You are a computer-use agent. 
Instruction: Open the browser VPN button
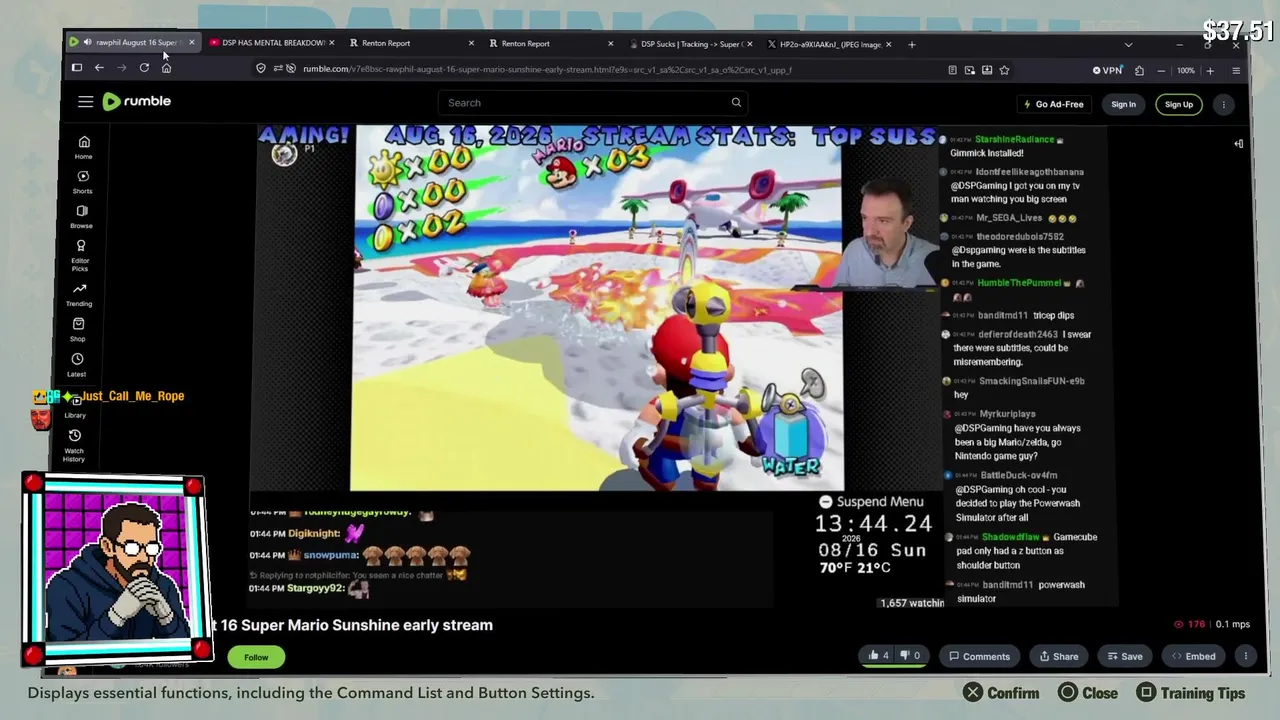(1108, 70)
